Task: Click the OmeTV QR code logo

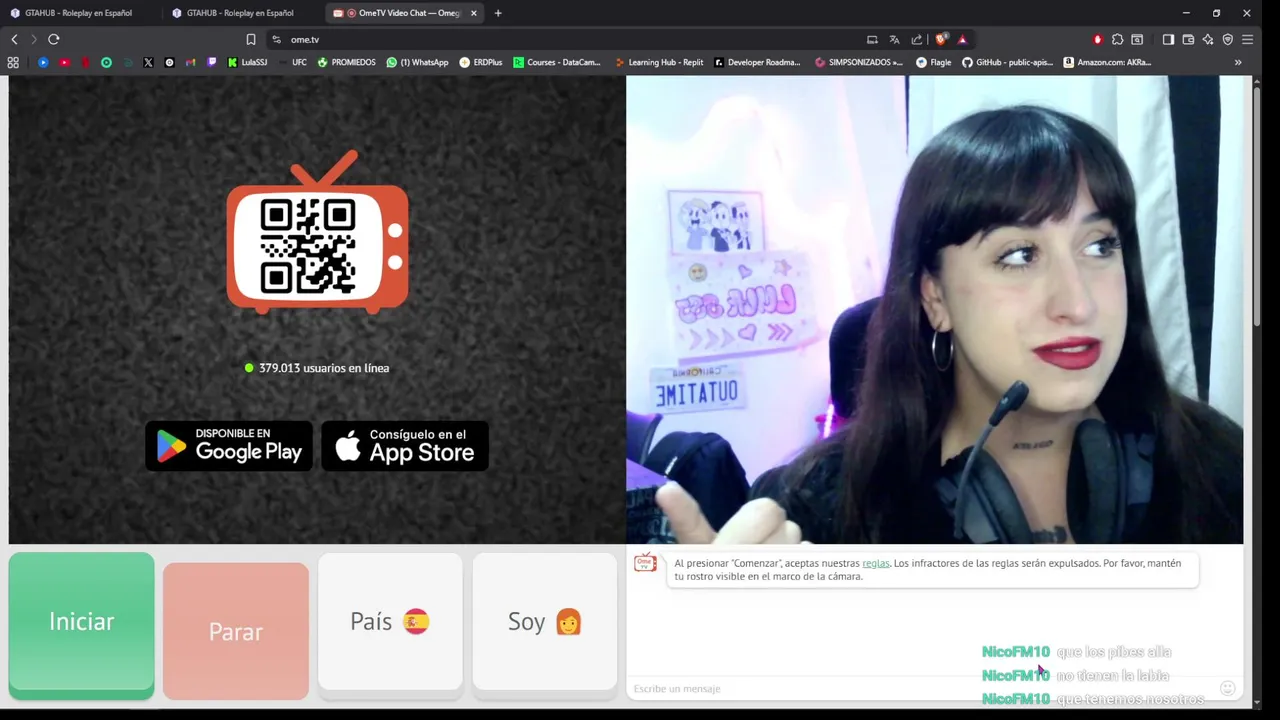Action: click(x=317, y=233)
